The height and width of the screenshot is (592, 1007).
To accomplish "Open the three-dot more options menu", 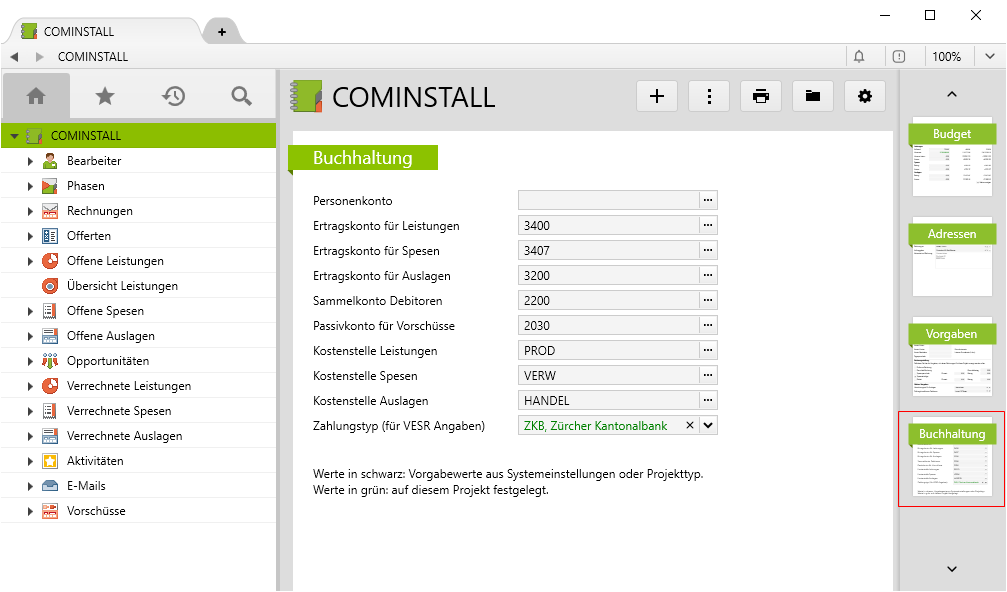I will (709, 96).
